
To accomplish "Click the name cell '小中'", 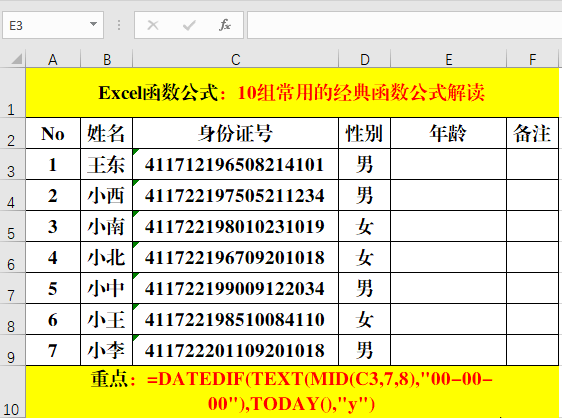I will tap(106, 288).
